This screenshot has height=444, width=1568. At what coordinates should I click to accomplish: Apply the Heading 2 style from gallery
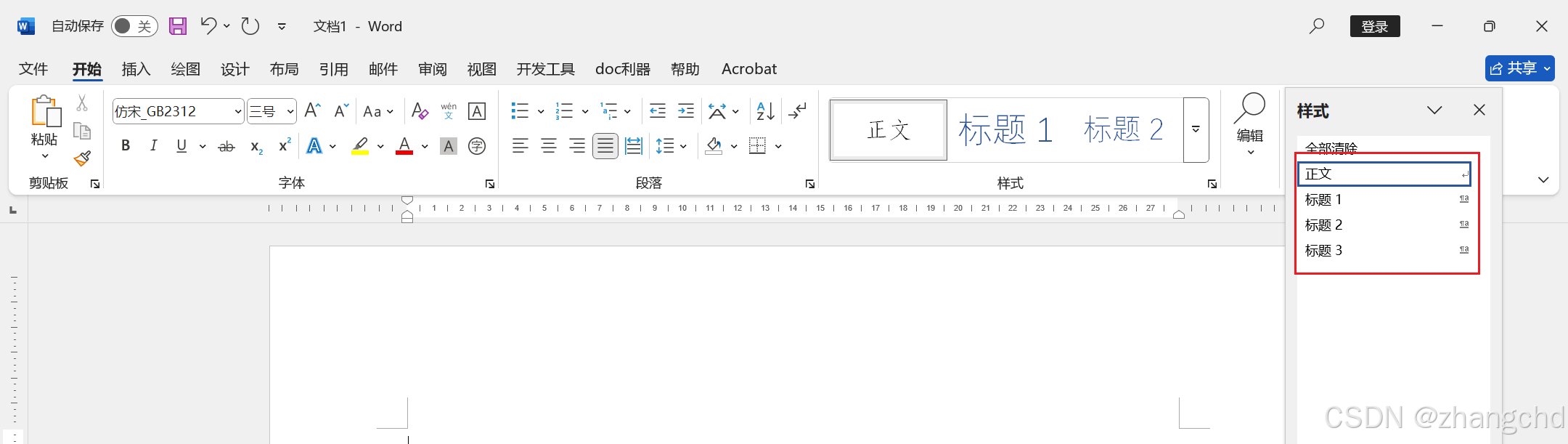coord(1124,129)
